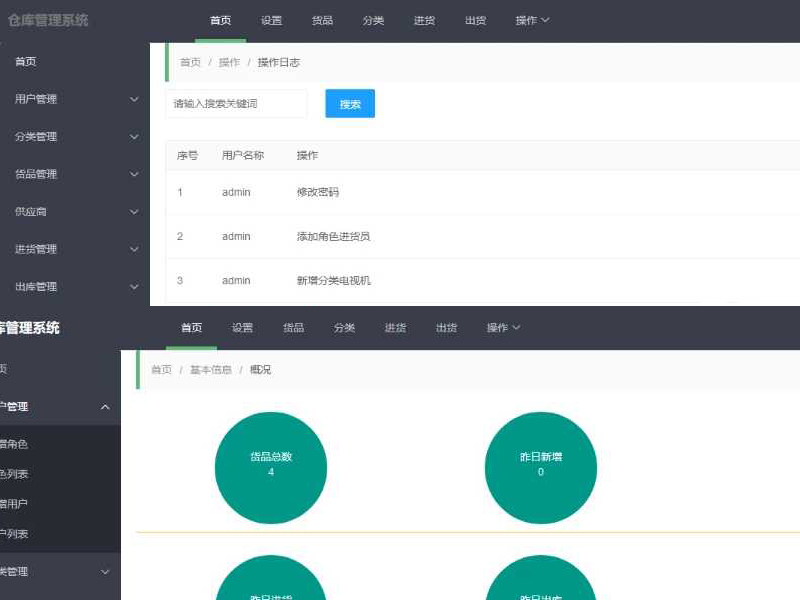Select the 昨日出库 green circle
This screenshot has width=800, height=600.
[540, 582]
